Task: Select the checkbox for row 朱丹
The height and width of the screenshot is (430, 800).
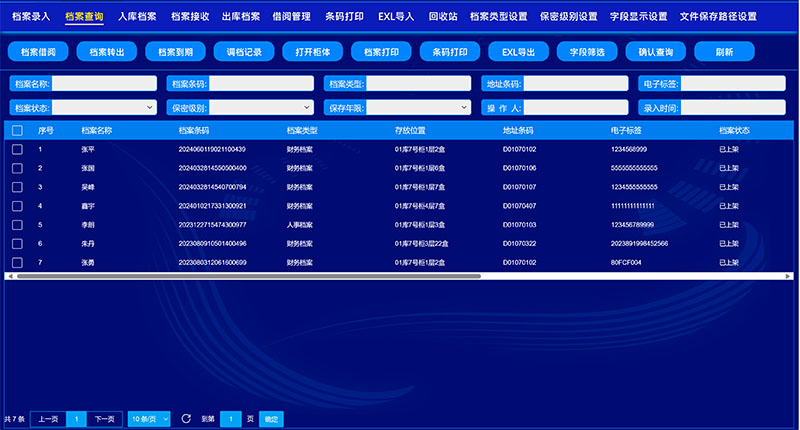Action: point(17,243)
